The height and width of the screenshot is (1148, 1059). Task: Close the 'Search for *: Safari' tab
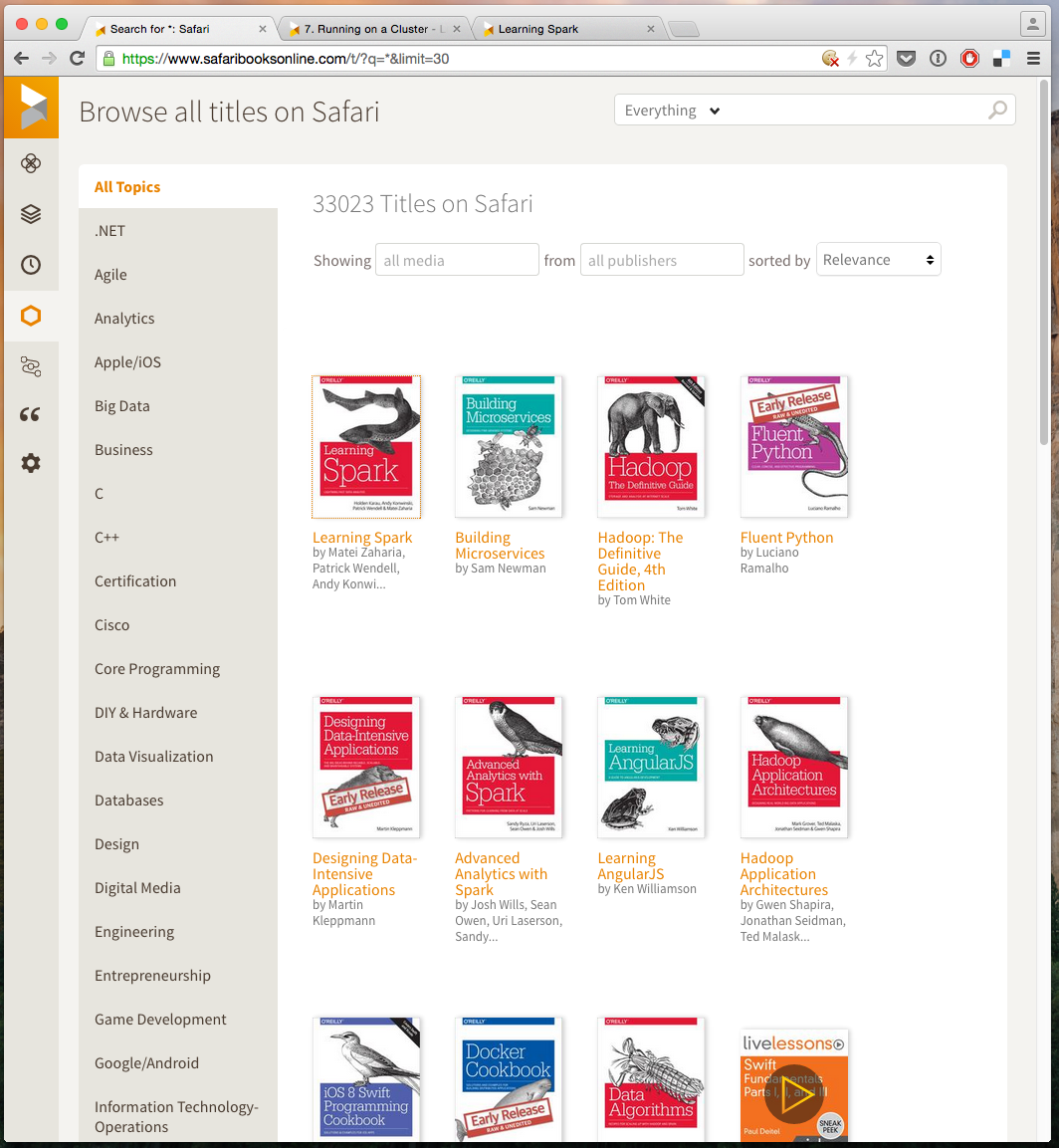click(263, 29)
